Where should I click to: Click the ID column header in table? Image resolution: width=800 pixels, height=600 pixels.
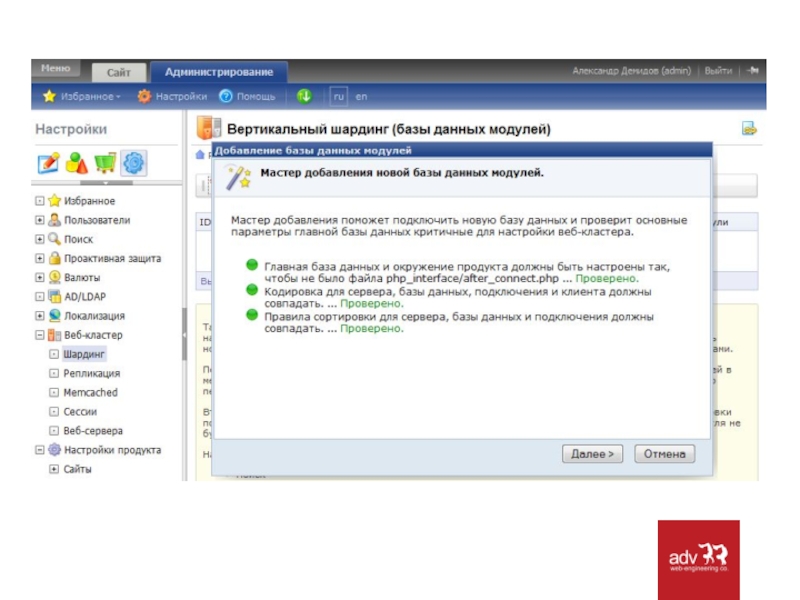[205, 222]
